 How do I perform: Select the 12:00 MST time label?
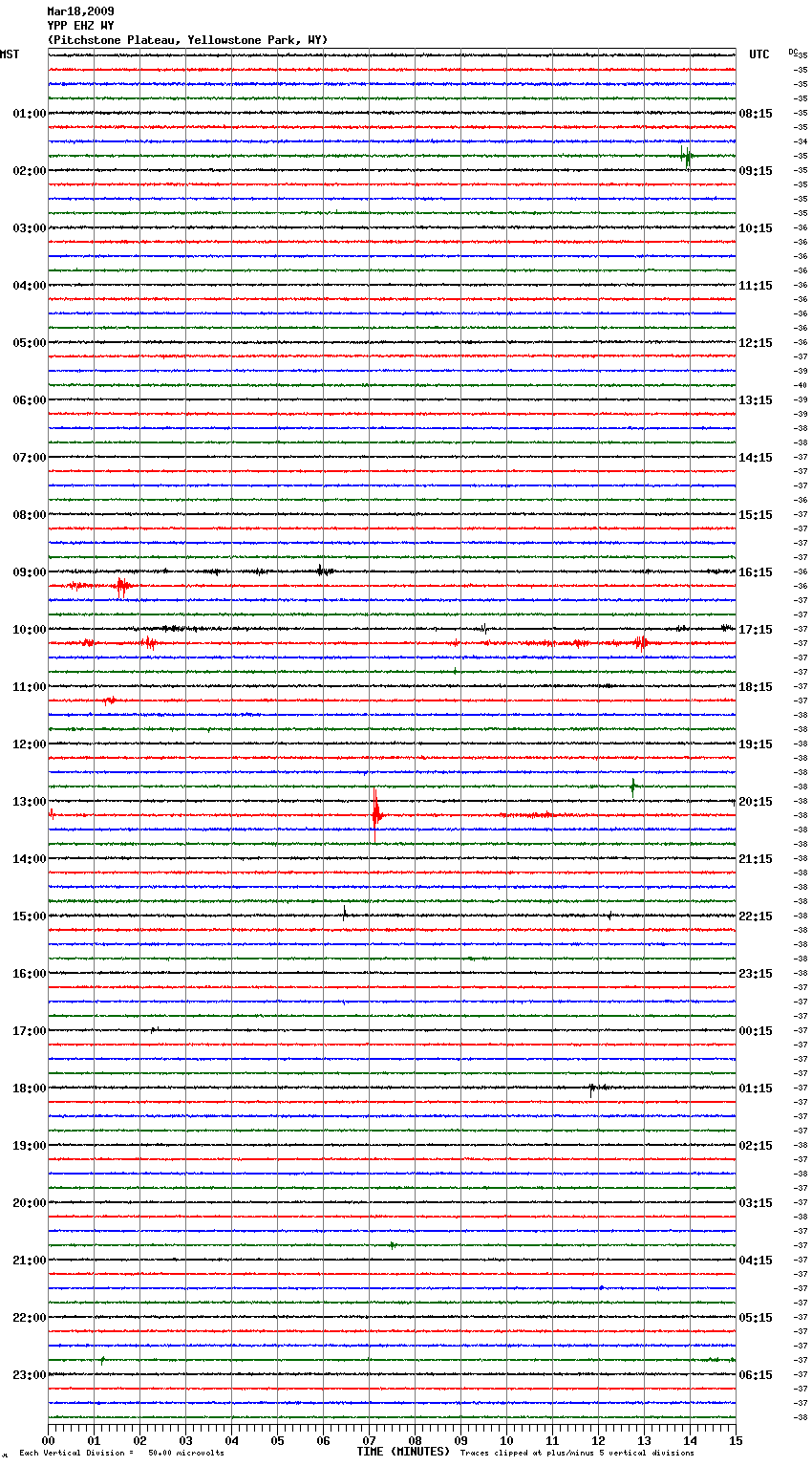pos(29,744)
